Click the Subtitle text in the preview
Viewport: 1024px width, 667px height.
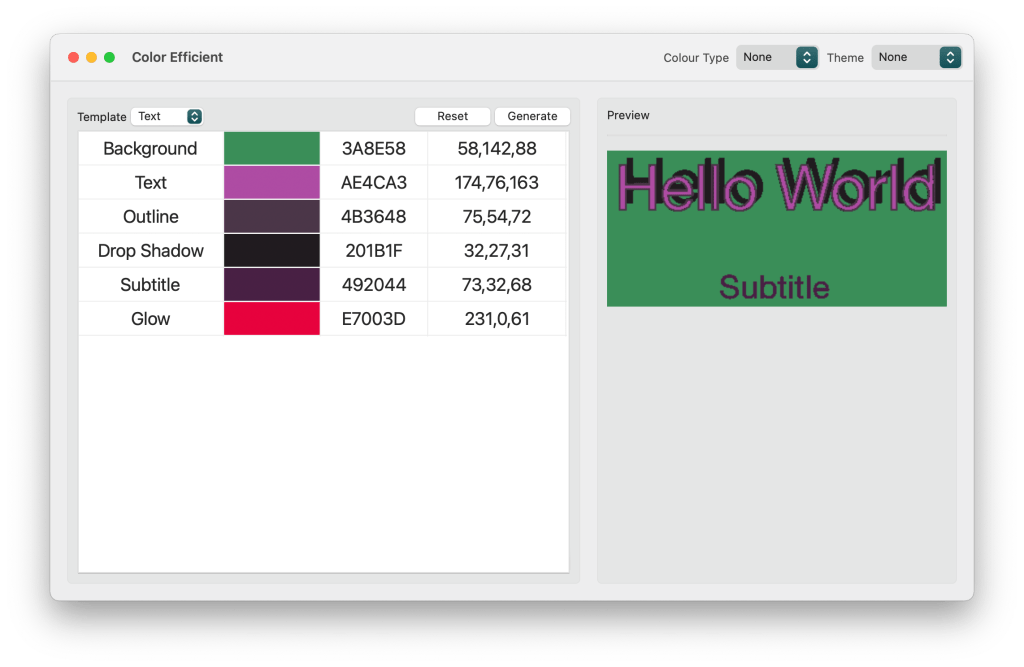point(774,287)
